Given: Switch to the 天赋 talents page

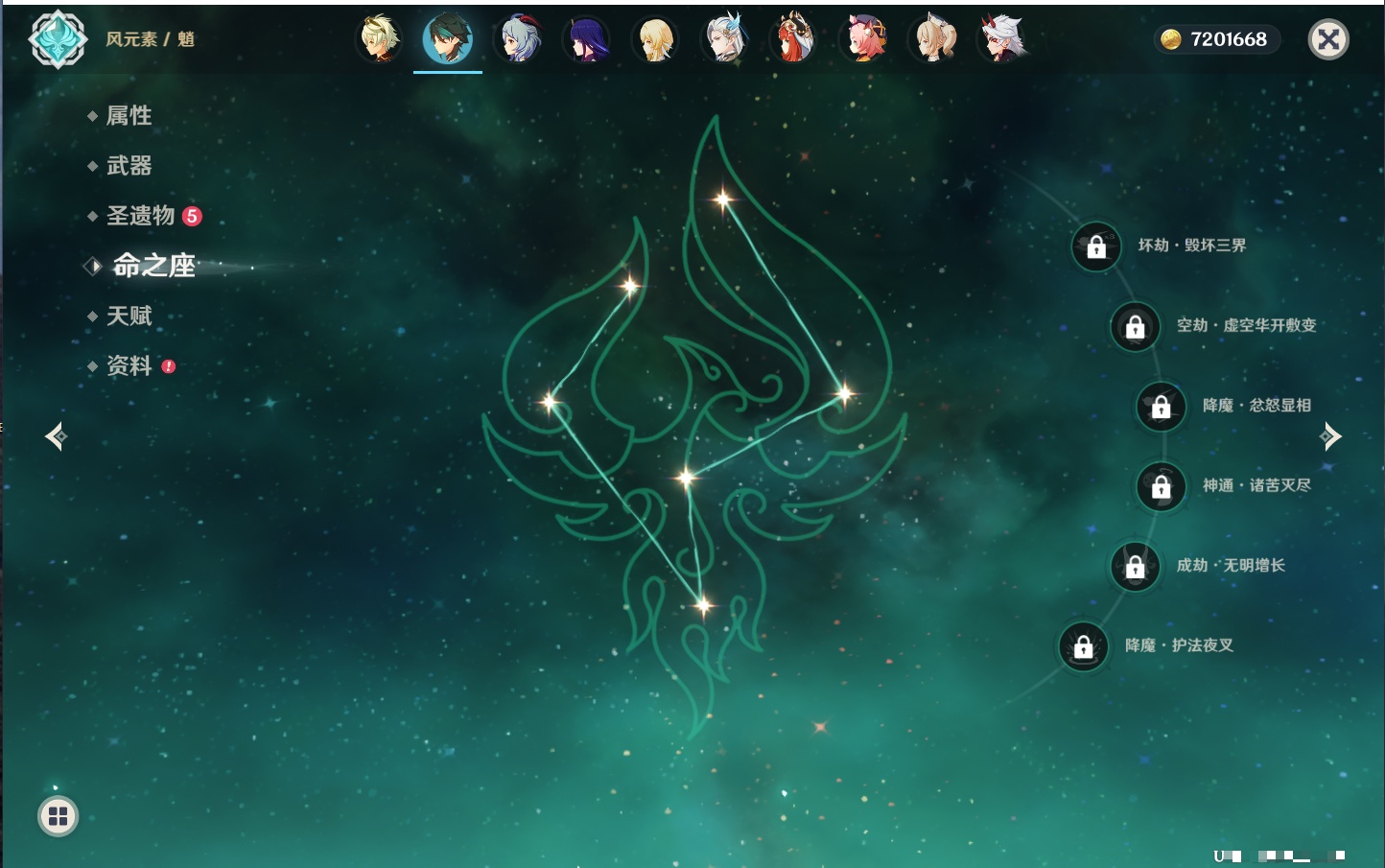Looking at the screenshot, I should pyautogui.click(x=129, y=316).
